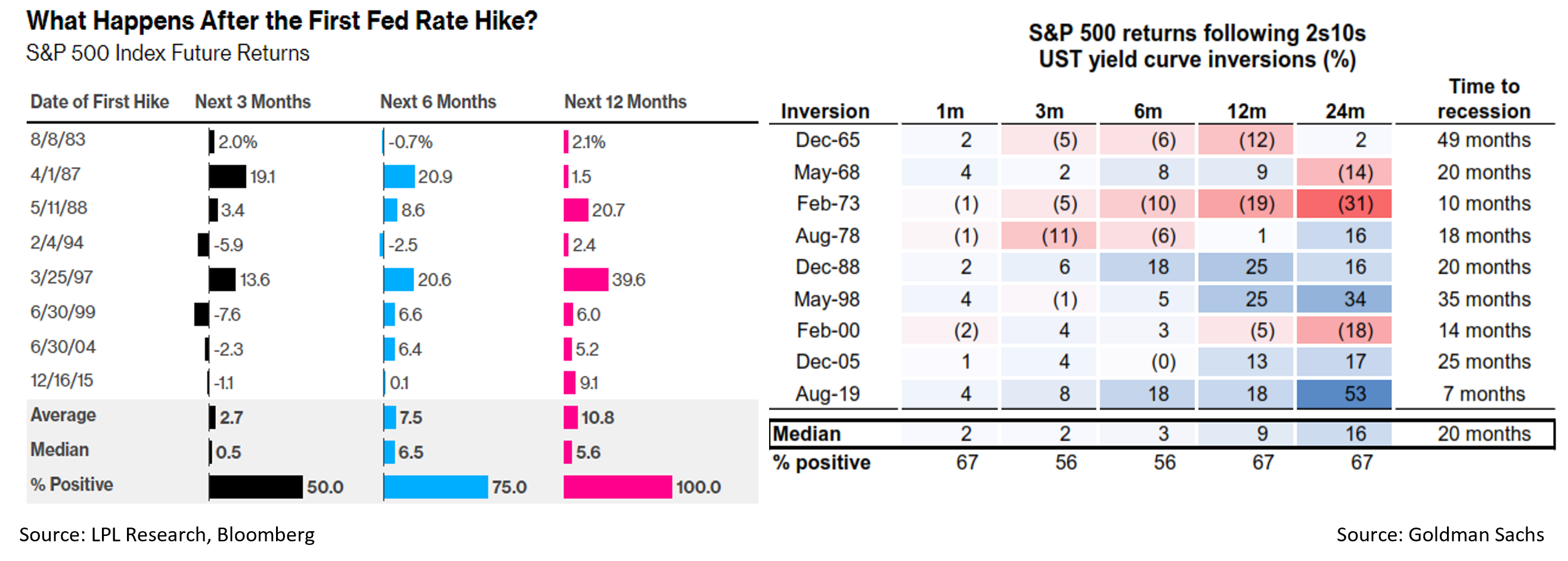Click the black 50.0 % Positive bar
Viewport: 1568px width, 561px height.
click(x=256, y=486)
